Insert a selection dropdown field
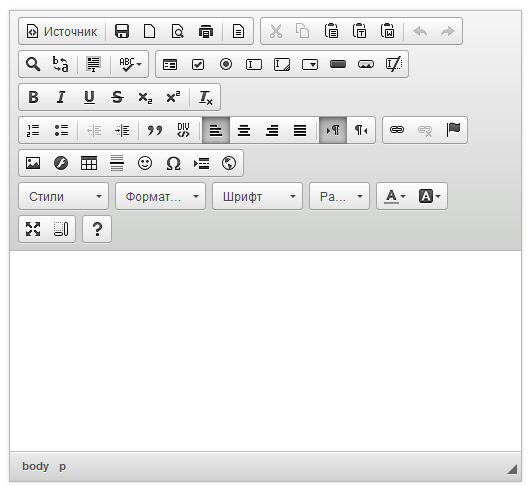This screenshot has width=530, height=486. coord(310,64)
